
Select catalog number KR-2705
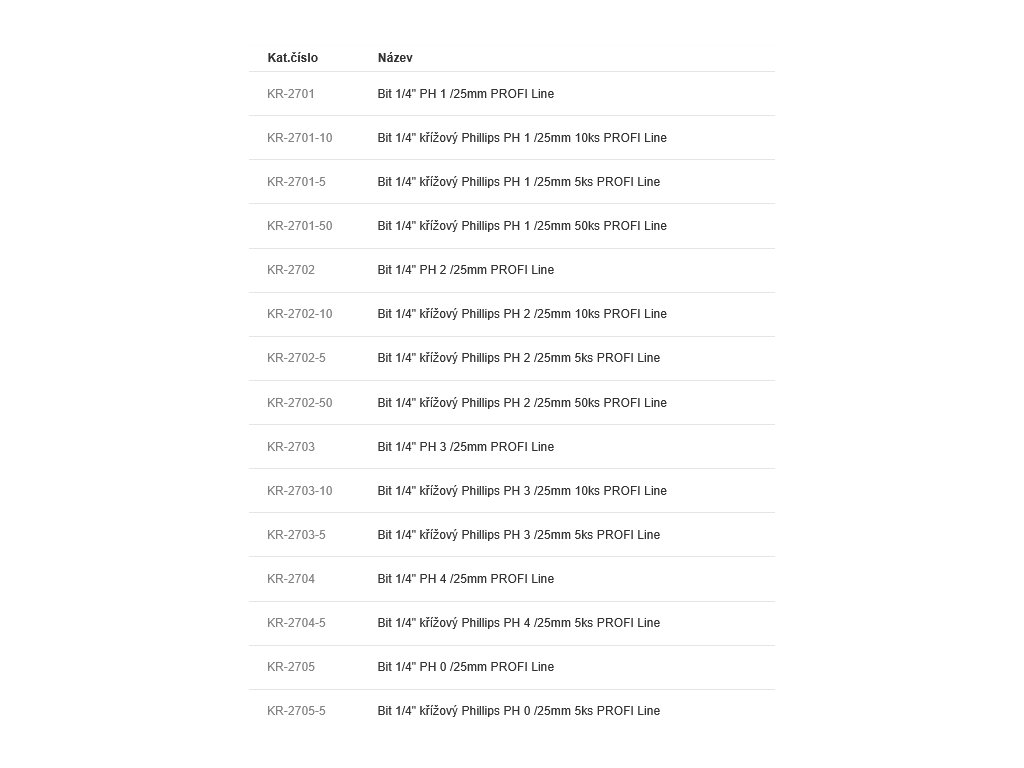point(291,667)
